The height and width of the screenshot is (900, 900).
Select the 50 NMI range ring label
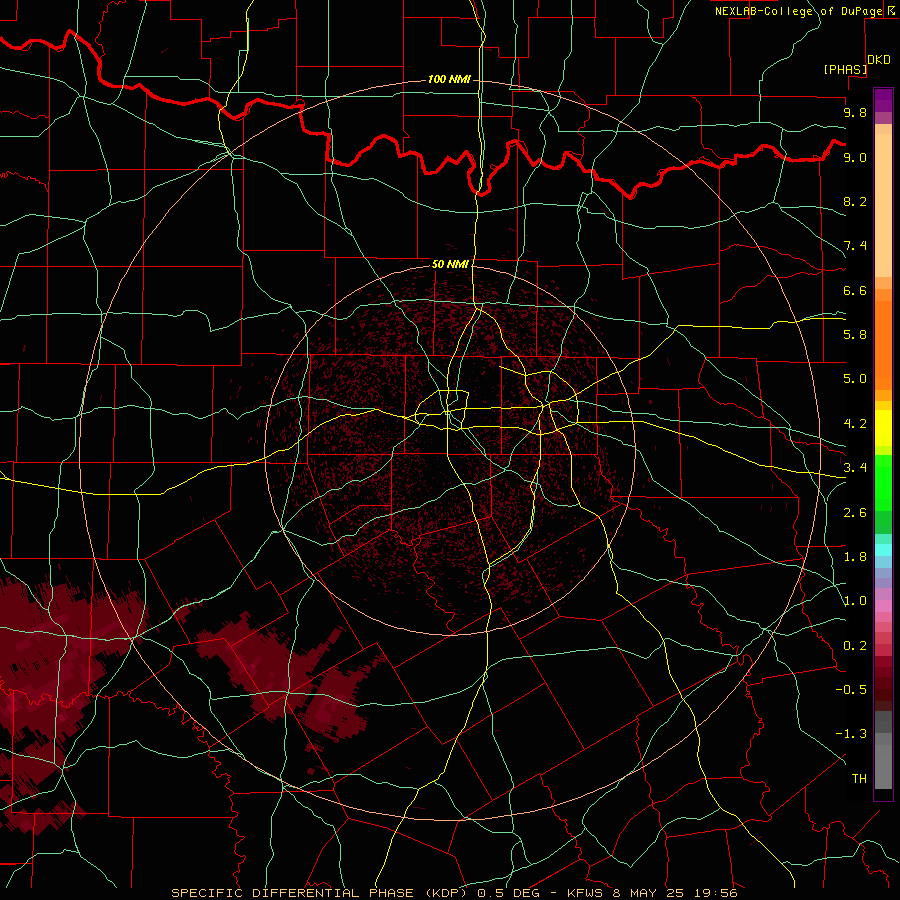(x=450, y=264)
